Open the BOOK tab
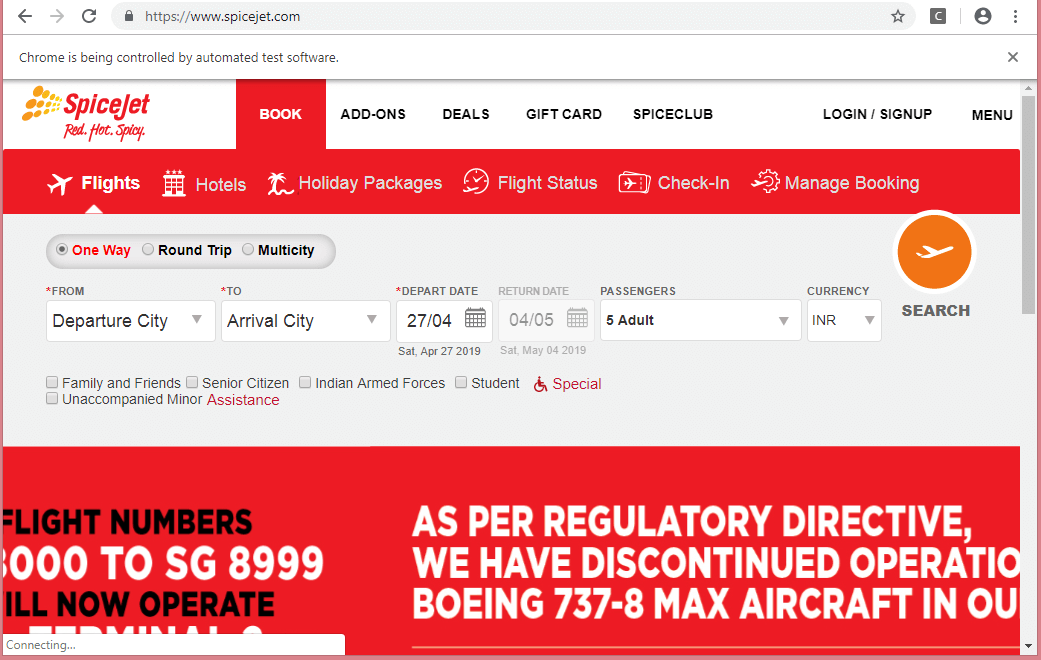 tap(281, 114)
